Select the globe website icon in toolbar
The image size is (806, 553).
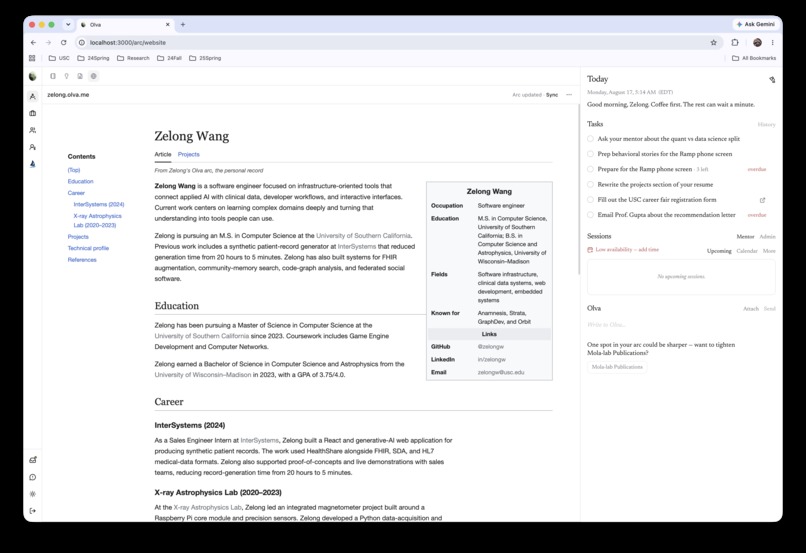94,76
